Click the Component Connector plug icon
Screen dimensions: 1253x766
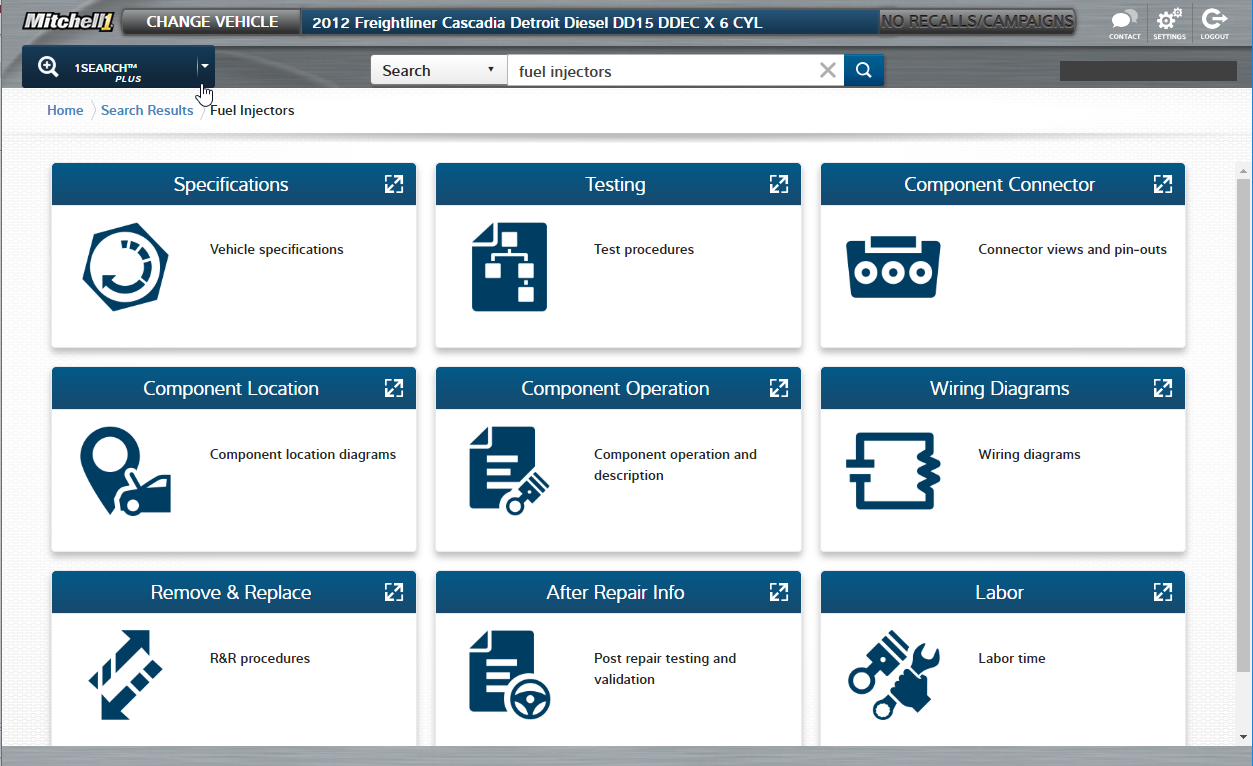coord(893,267)
